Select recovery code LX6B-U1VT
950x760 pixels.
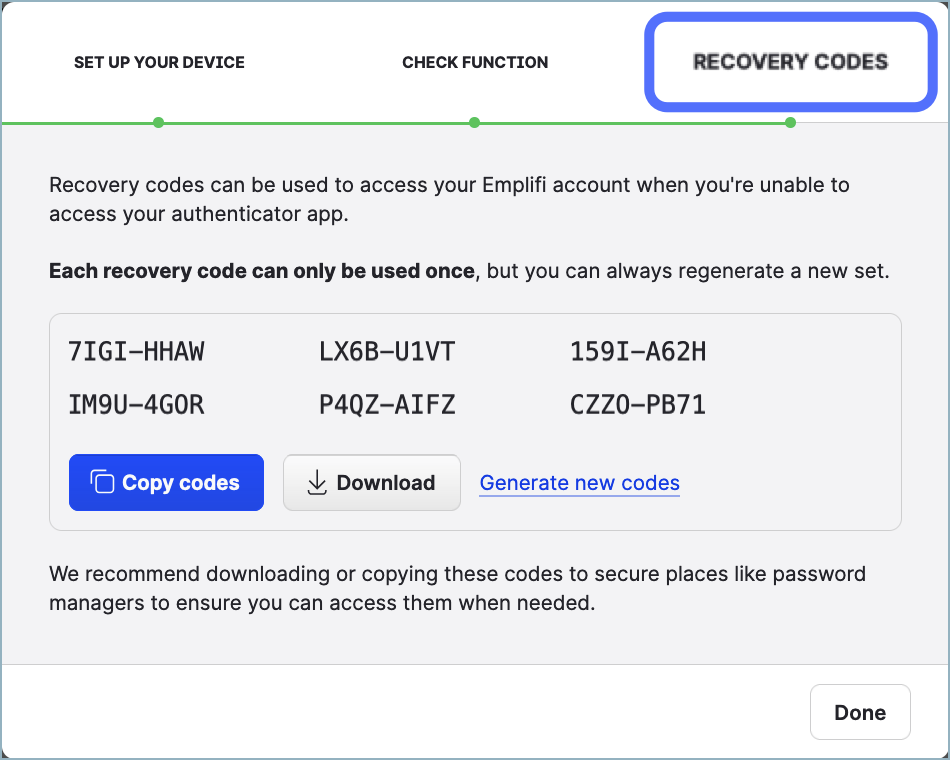(x=386, y=351)
